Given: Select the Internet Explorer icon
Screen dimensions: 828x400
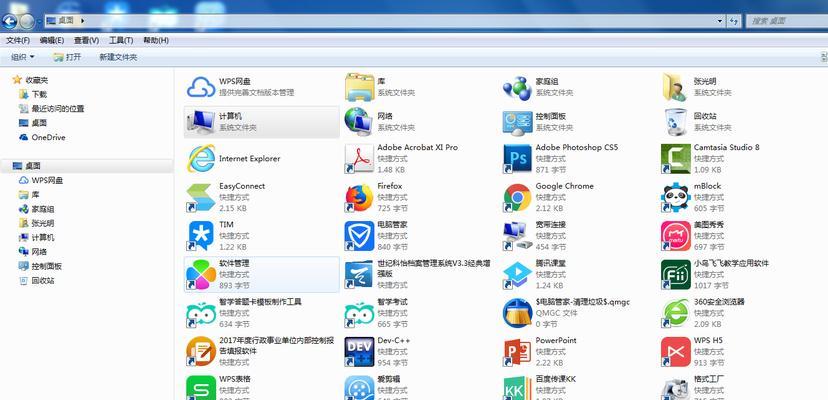Looking at the screenshot, I should (x=201, y=159).
